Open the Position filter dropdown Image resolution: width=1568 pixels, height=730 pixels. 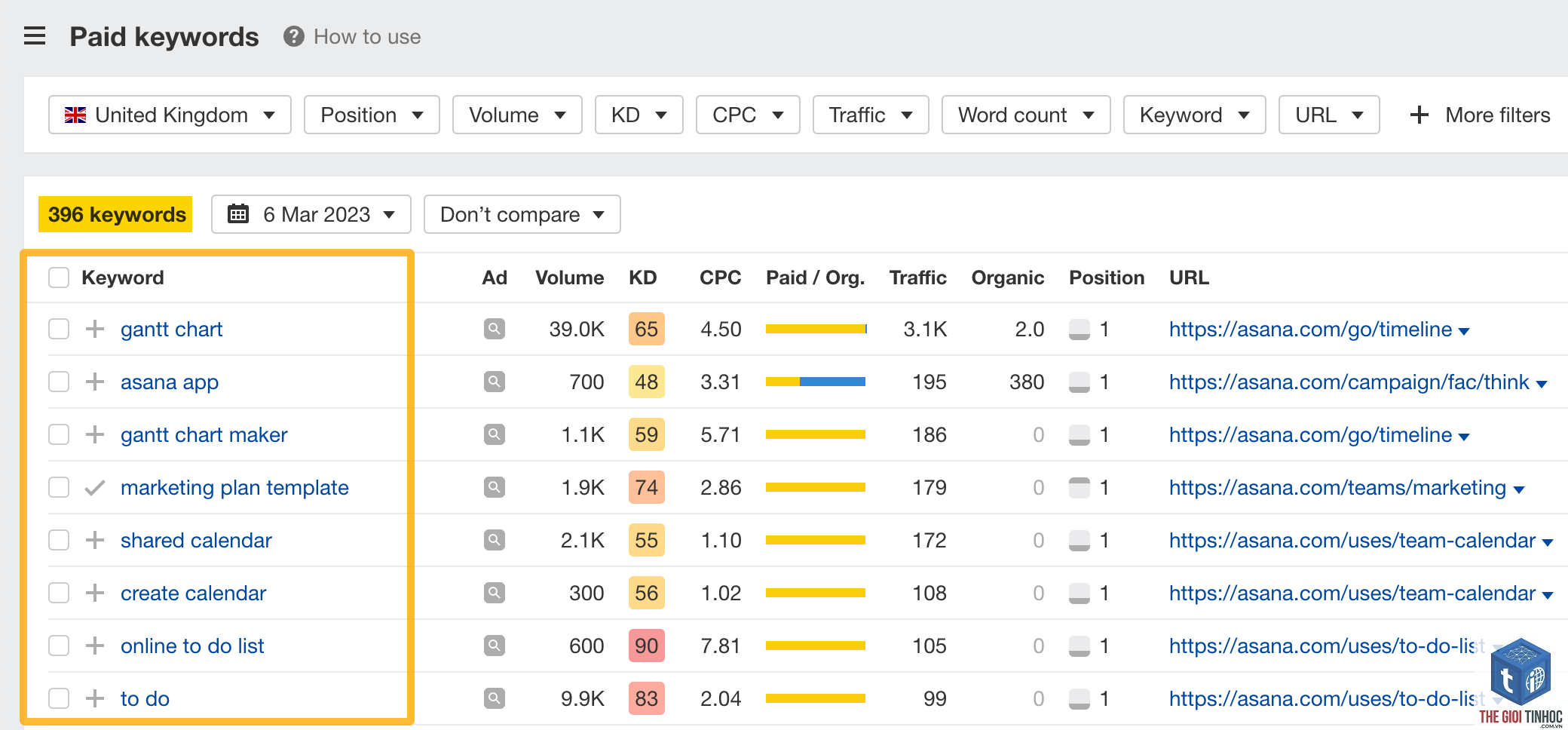(372, 115)
